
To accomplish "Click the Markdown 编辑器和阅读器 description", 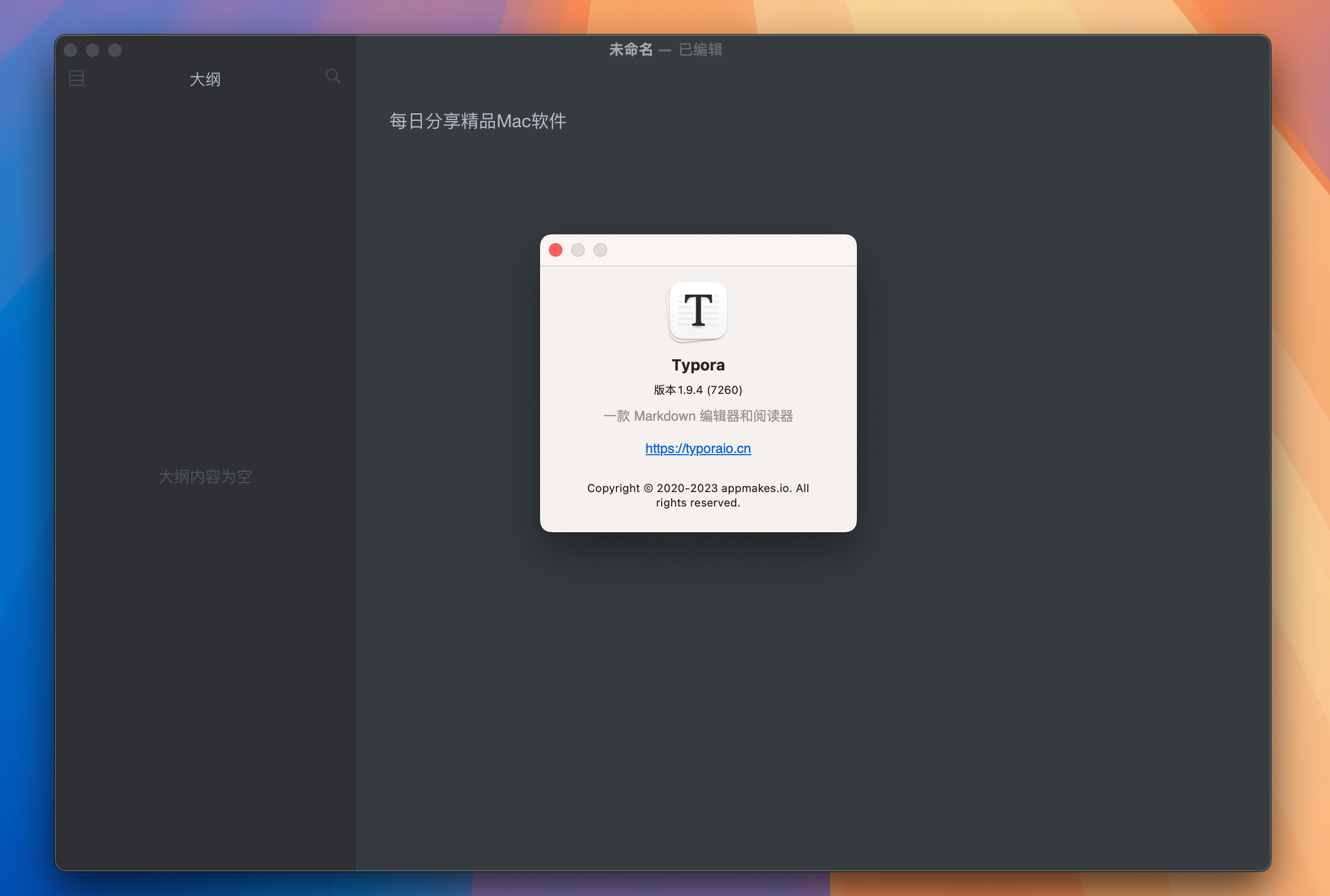I will coord(698,416).
